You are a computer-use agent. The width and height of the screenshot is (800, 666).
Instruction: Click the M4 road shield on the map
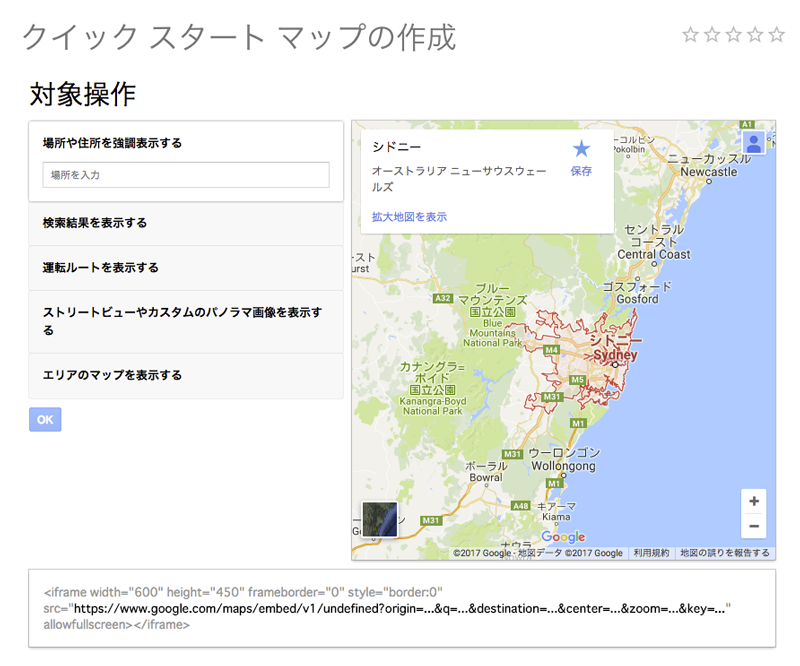pyautogui.click(x=552, y=350)
